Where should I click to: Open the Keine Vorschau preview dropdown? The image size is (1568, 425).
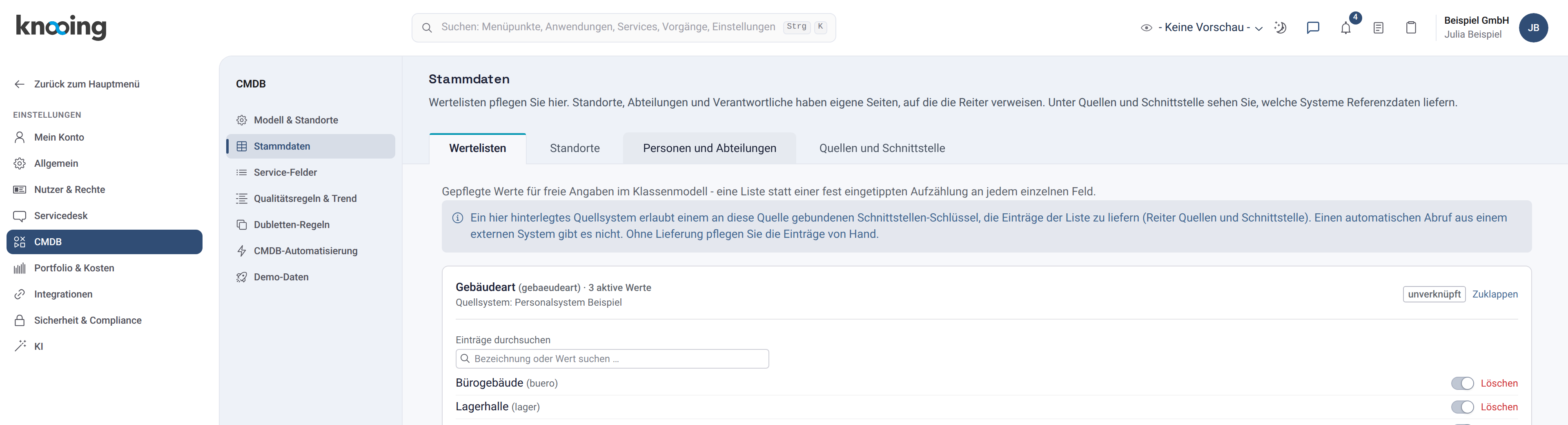[1202, 27]
